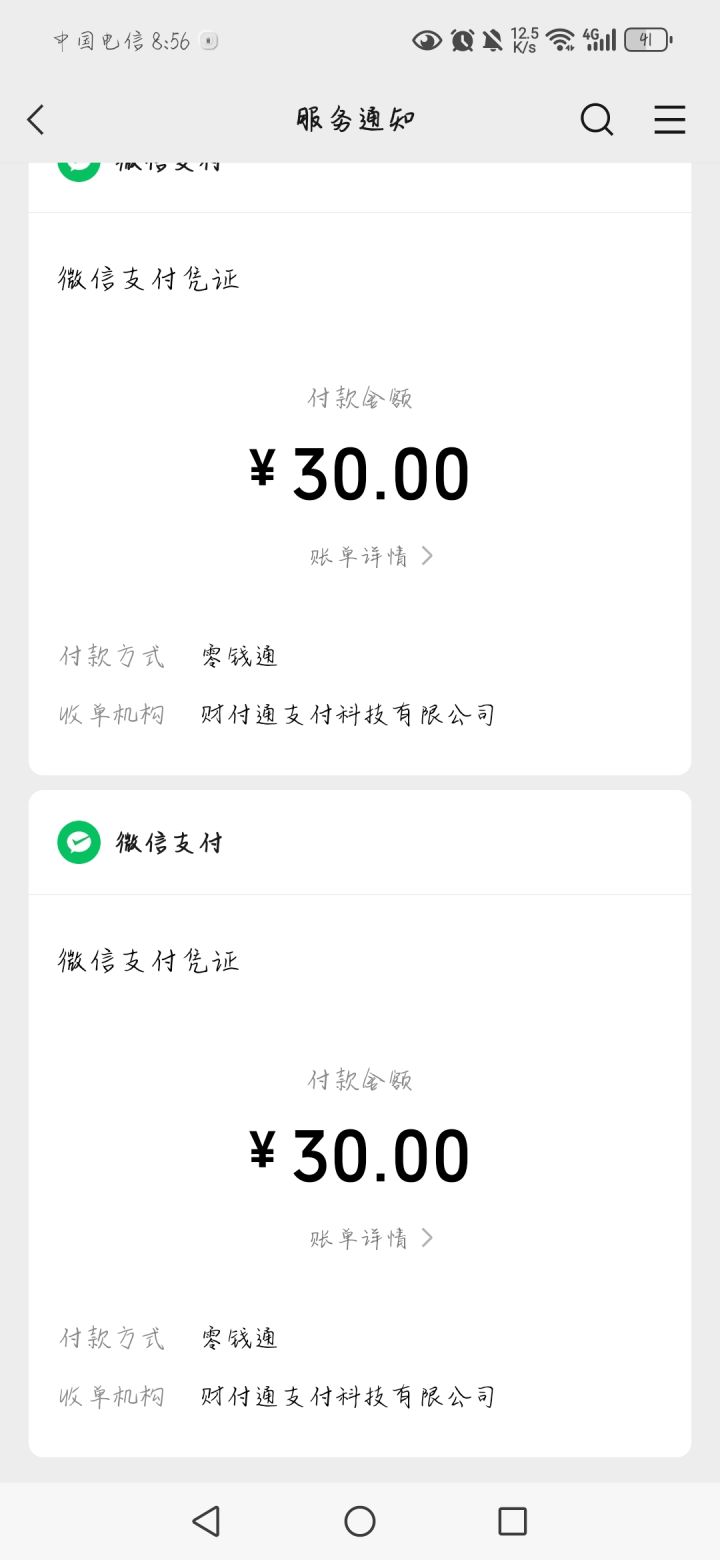Open 账单详情 link in first payment card
The width and height of the screenshot is (720, 1560).
tap(359, 556)
